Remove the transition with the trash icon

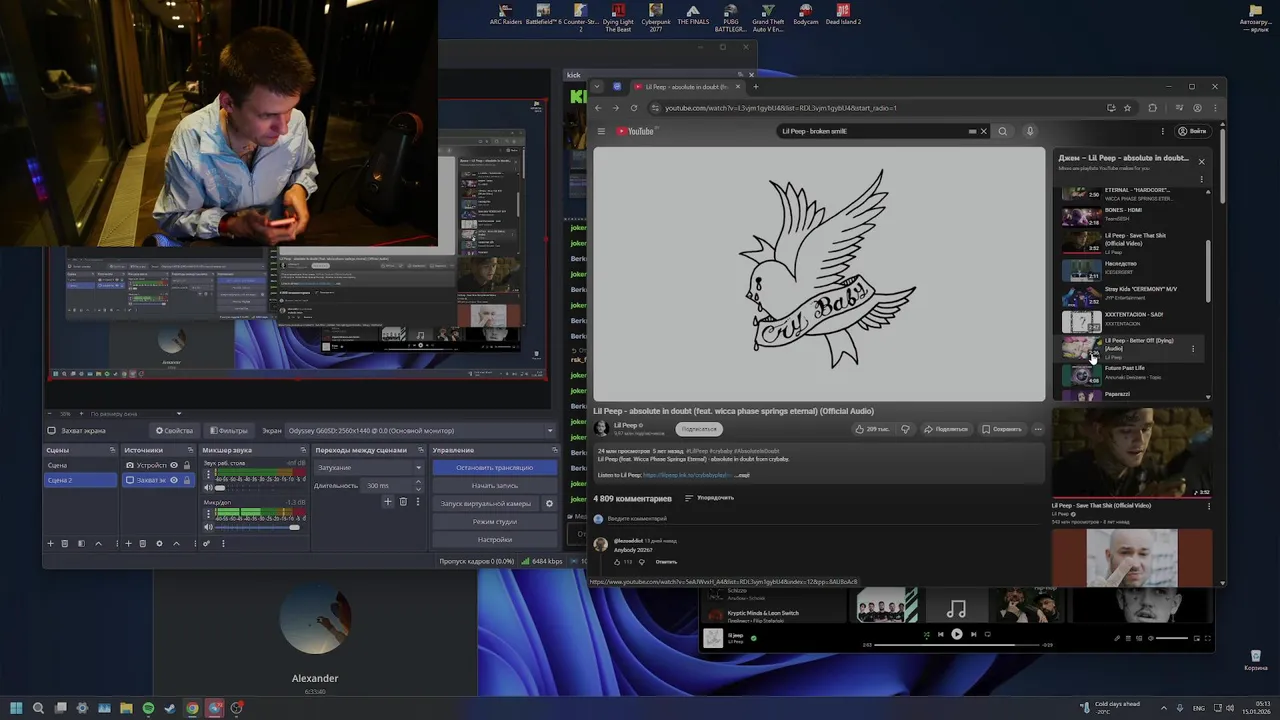[x=402, y=502]
